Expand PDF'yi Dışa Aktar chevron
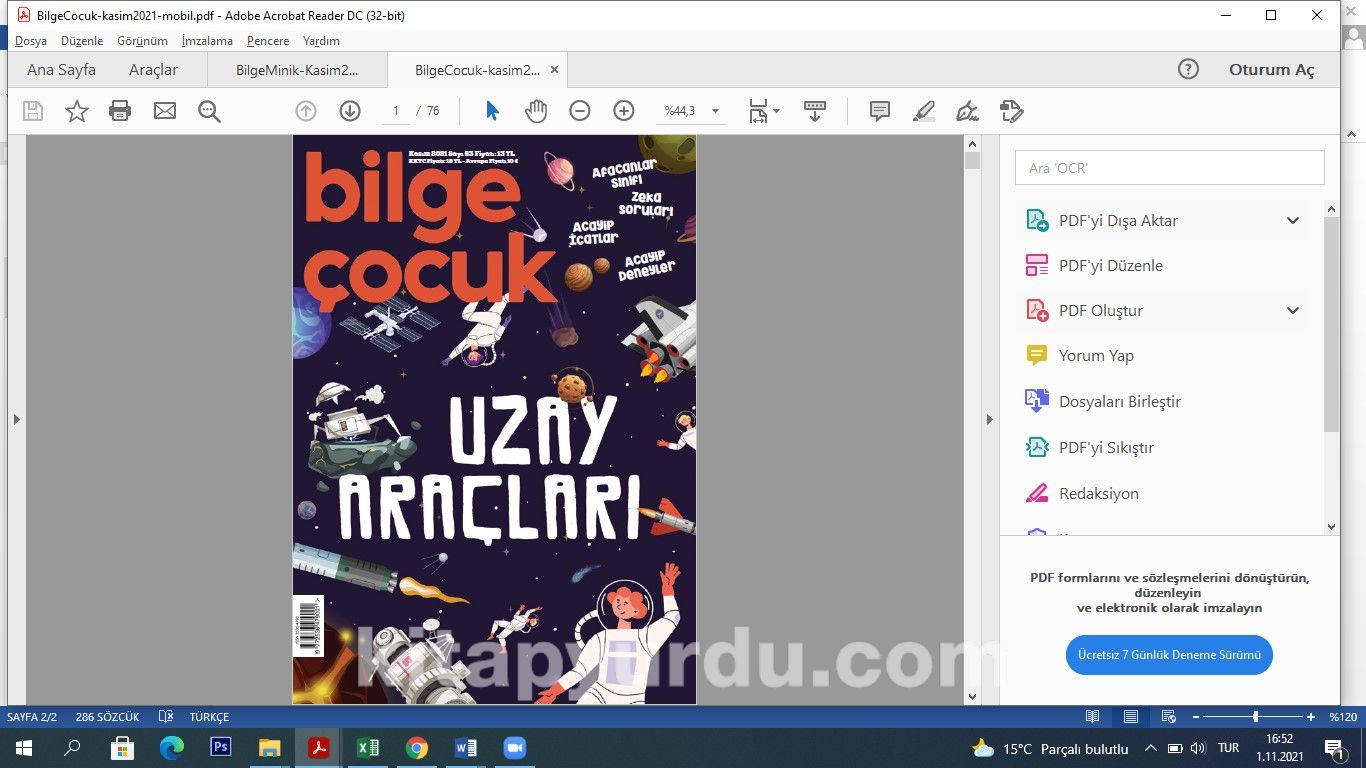Screen dimensions: 1366x768 [1293, 220]
